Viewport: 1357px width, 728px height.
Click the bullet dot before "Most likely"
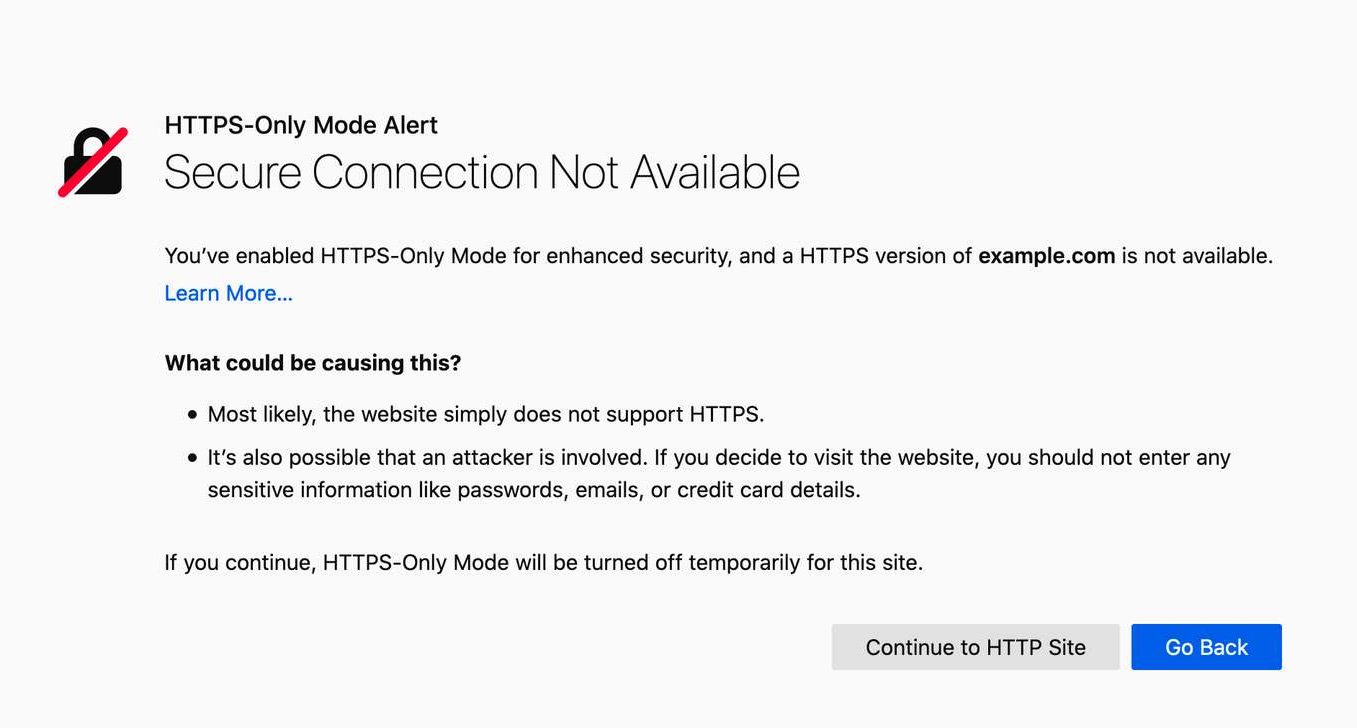pyautogui.click(x=193, y=415)
